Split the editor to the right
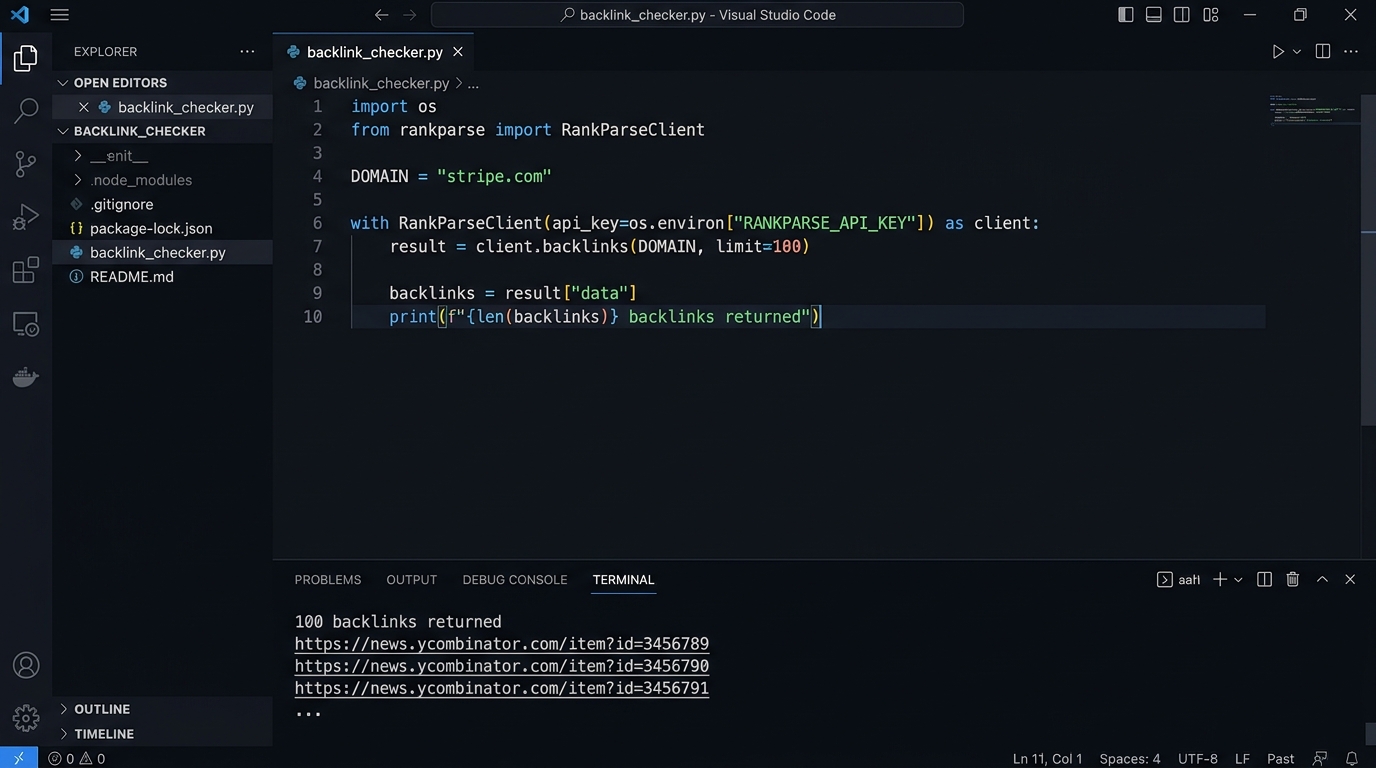 point(1323,52)
